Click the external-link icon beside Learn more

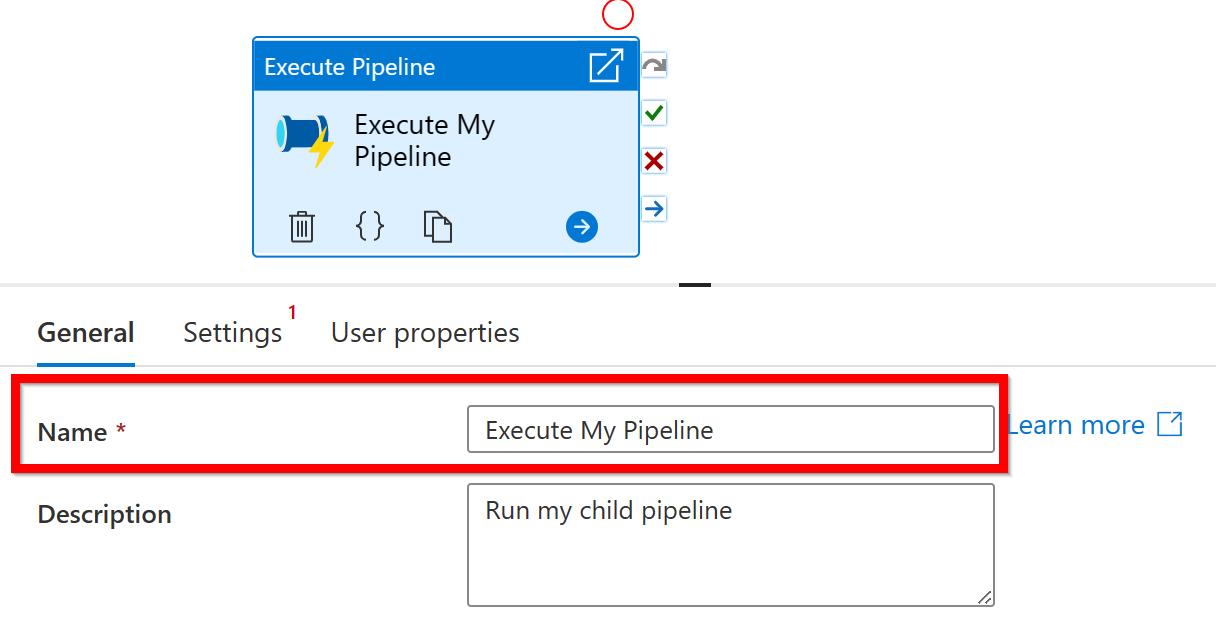coord(1169,425)
